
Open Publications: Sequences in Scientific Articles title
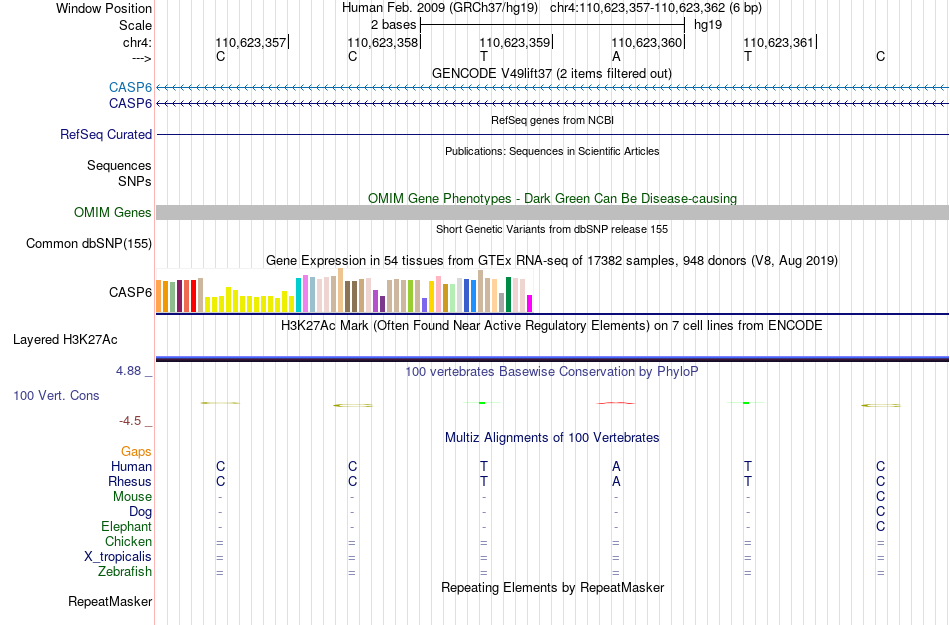(552, 151)
